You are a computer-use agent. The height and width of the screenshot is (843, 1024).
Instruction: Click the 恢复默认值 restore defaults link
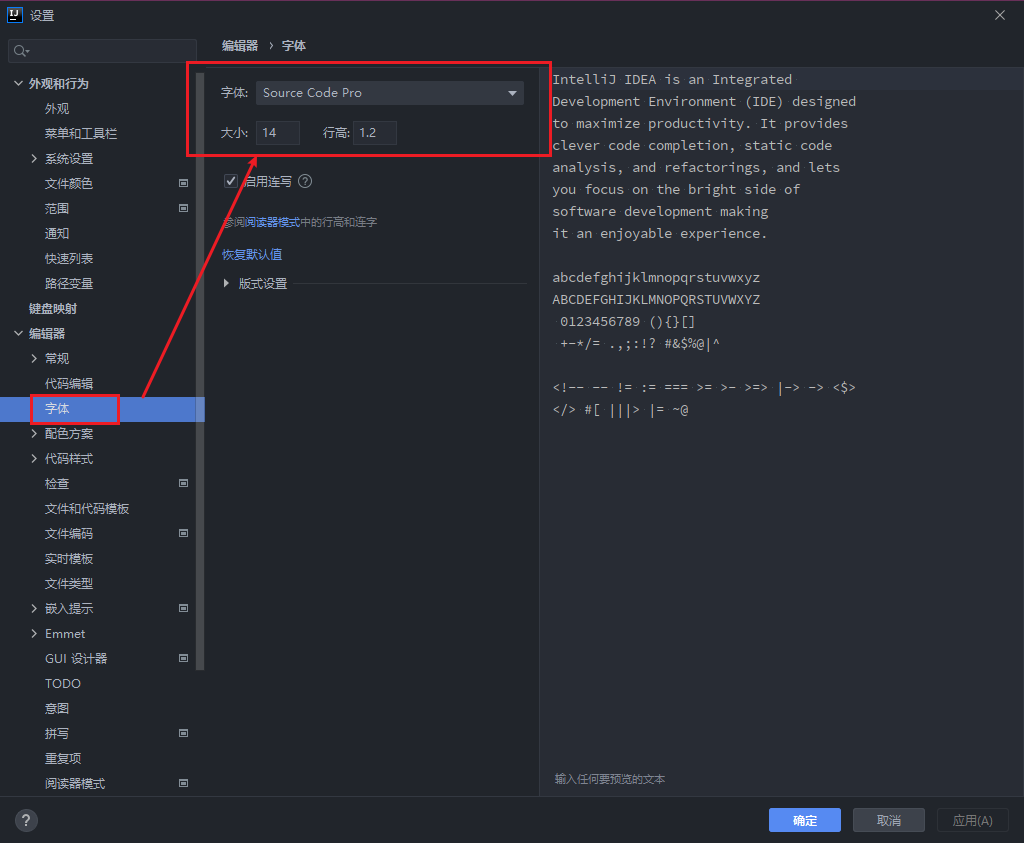pyautogui.click(x=252, y=255)
